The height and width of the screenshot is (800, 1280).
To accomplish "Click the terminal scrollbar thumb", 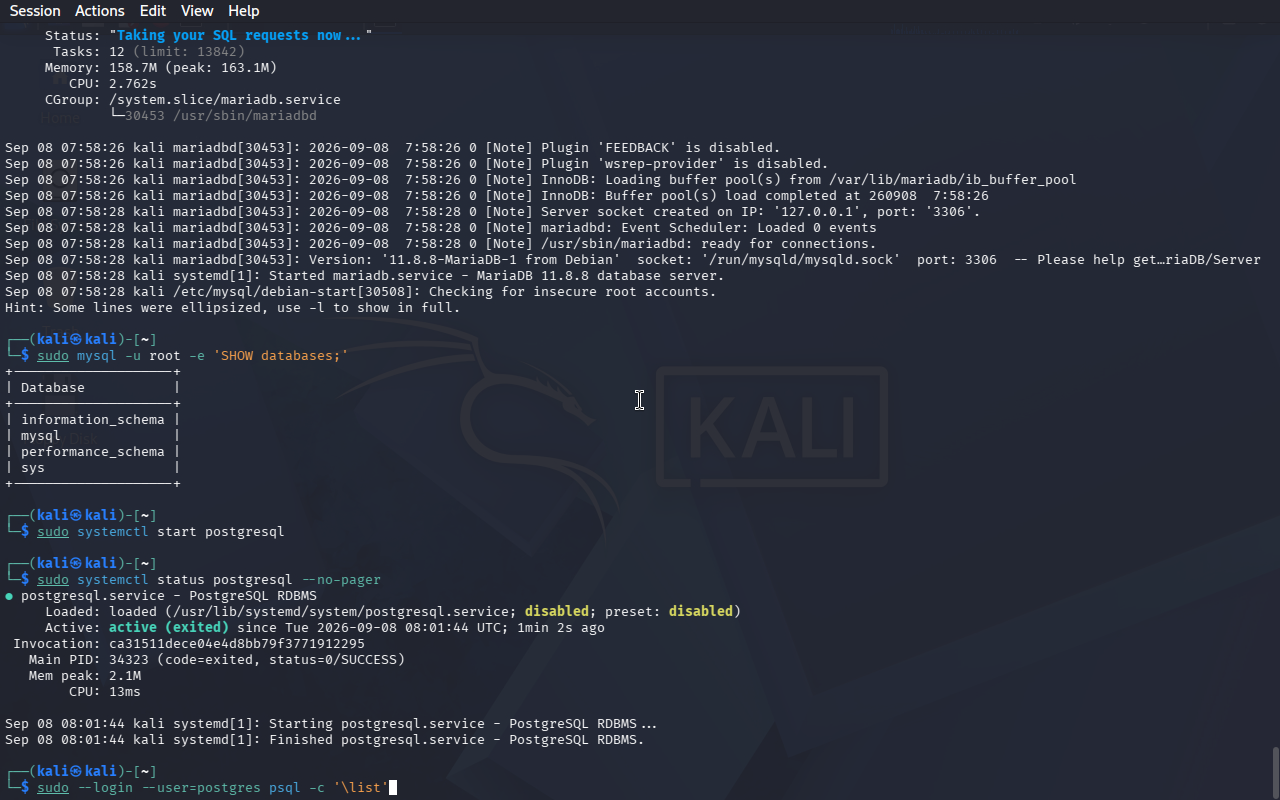I will pos(1275,771).
